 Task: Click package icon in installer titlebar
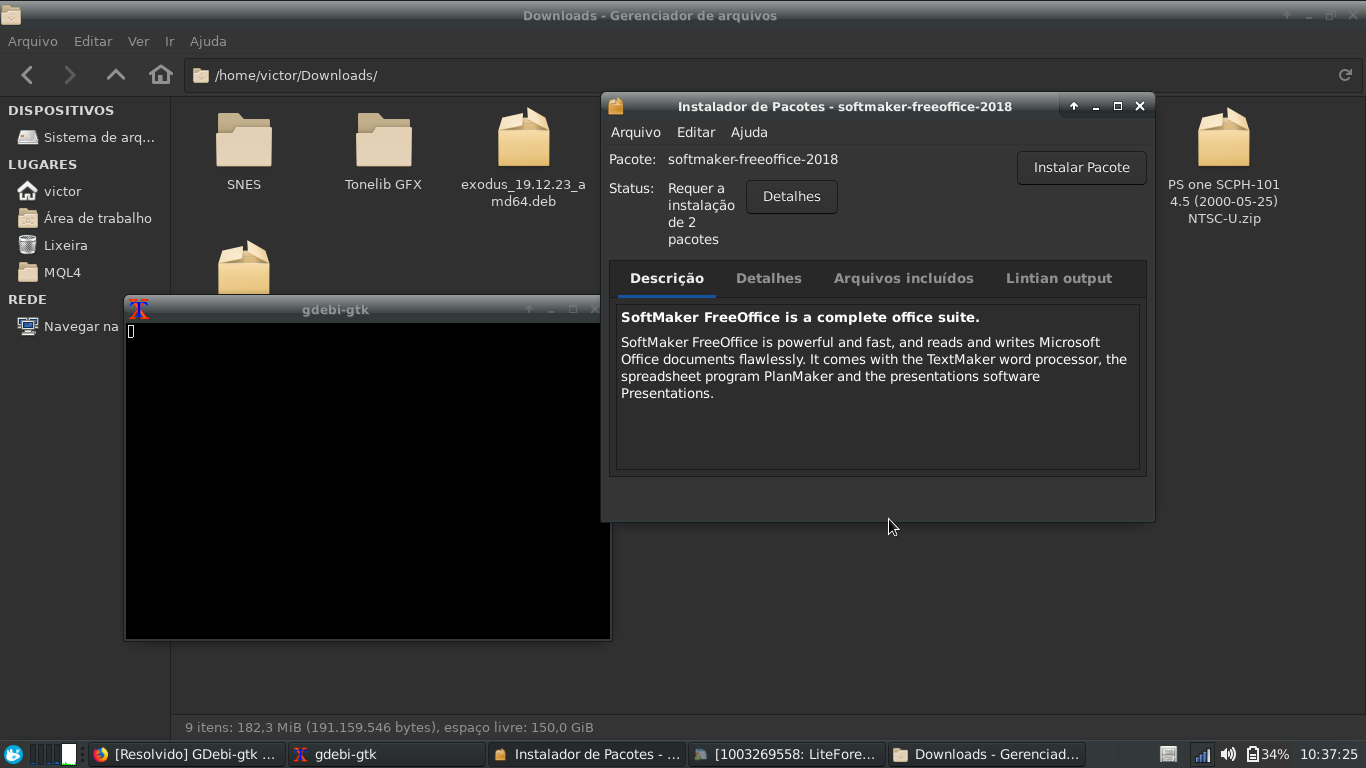616,106
